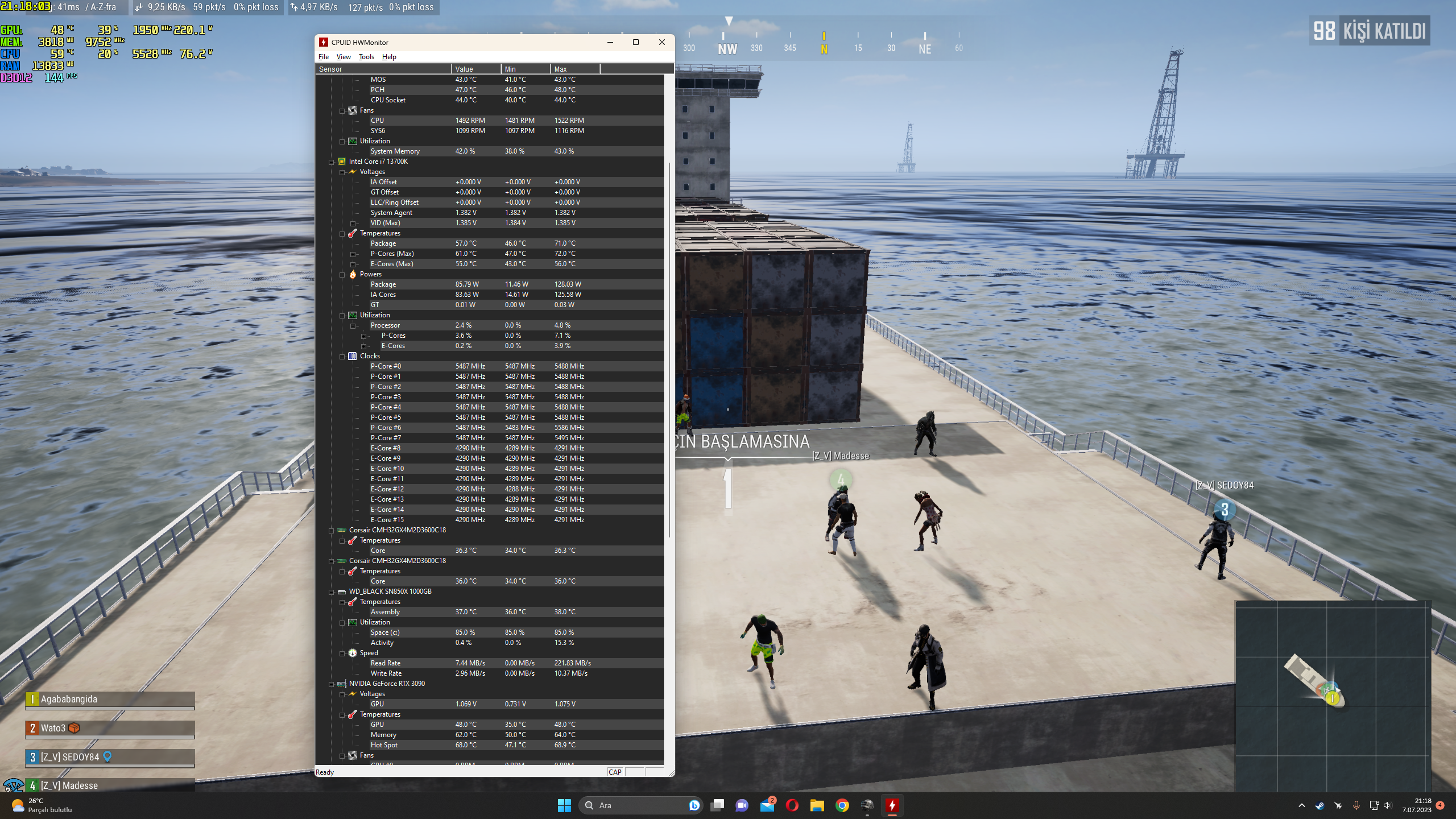This screenshot has height=819, width=1456.
Task: Collapse the CPU Temperatures group
Action: coord(342,234)
